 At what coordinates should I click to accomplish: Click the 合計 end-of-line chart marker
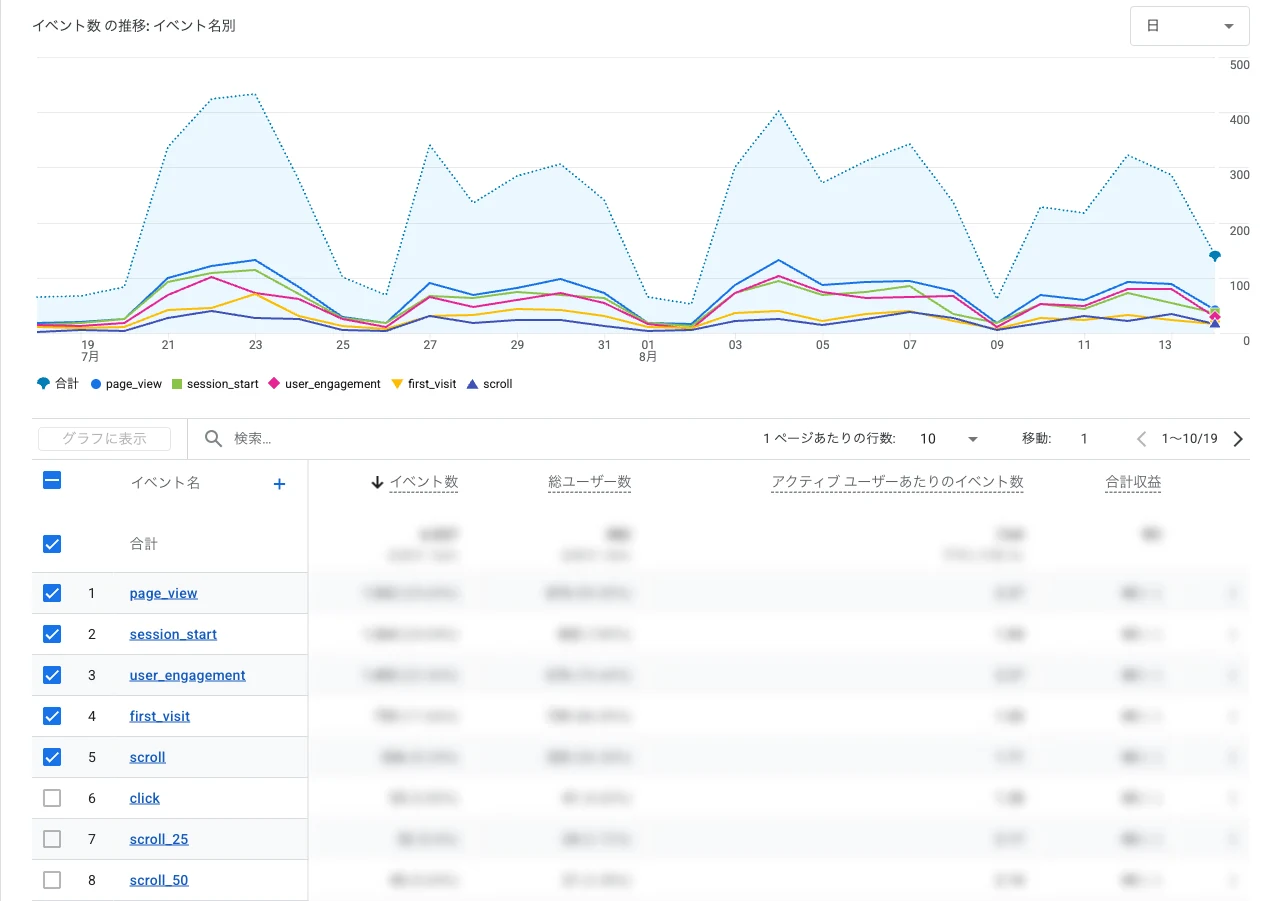click(x=1214, y=256)
